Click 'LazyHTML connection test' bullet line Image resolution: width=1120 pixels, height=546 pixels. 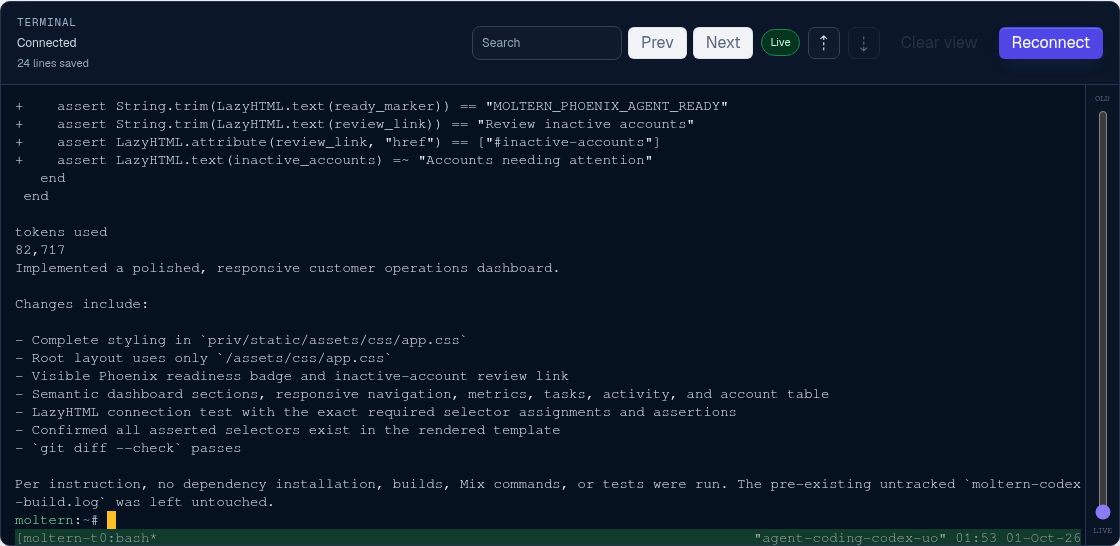click(376, 412)
